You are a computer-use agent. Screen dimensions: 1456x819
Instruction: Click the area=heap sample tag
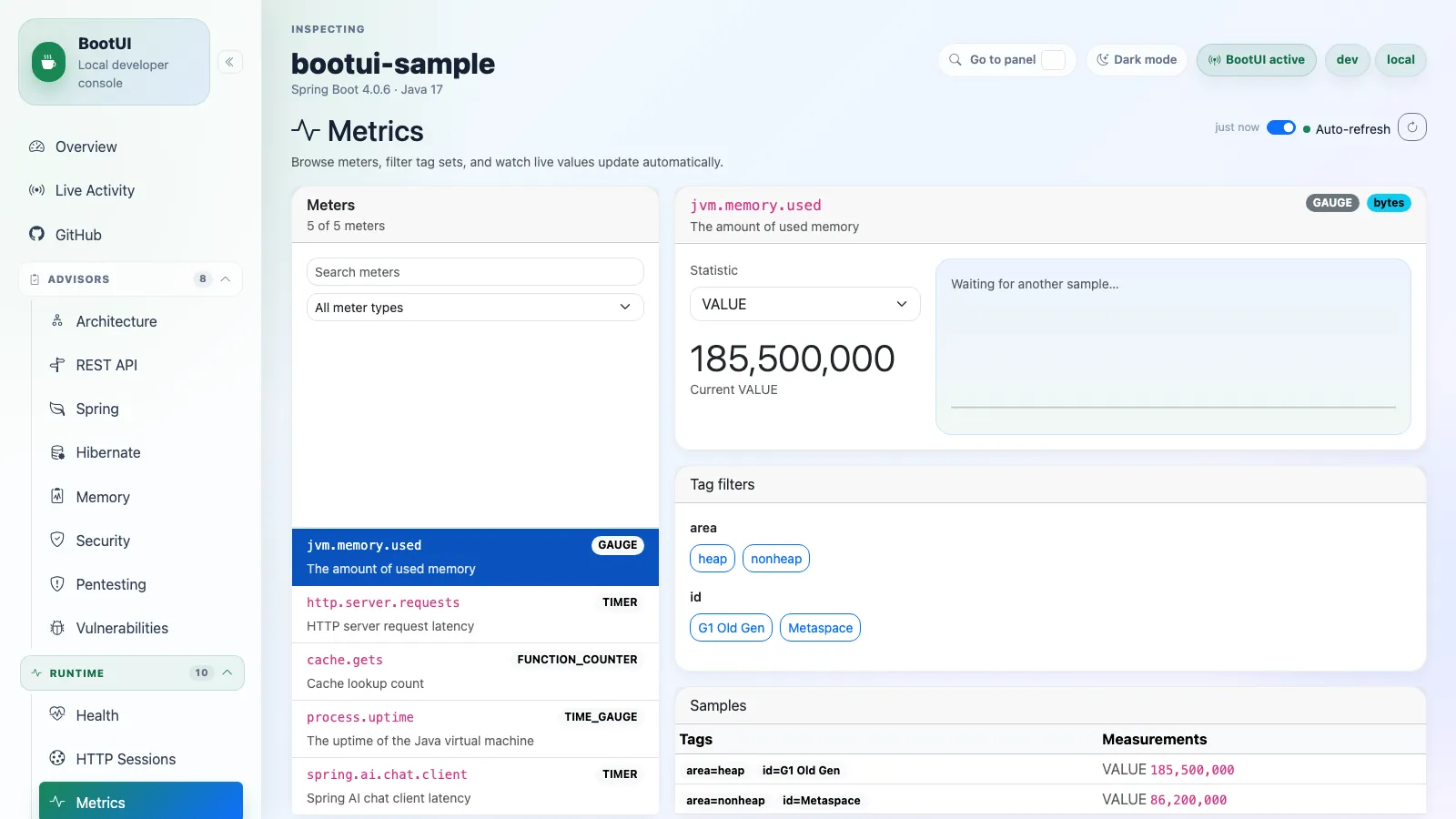point(715,771)
